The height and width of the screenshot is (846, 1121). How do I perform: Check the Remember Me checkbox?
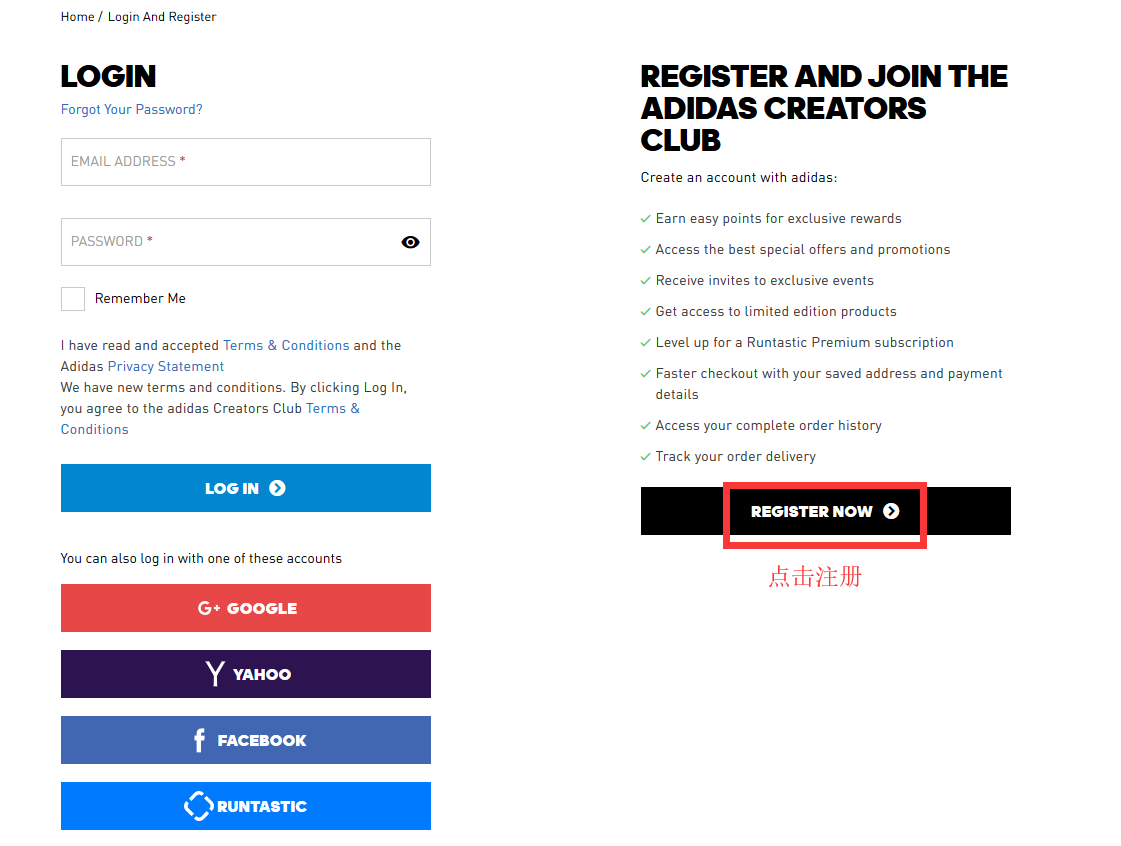73,299
